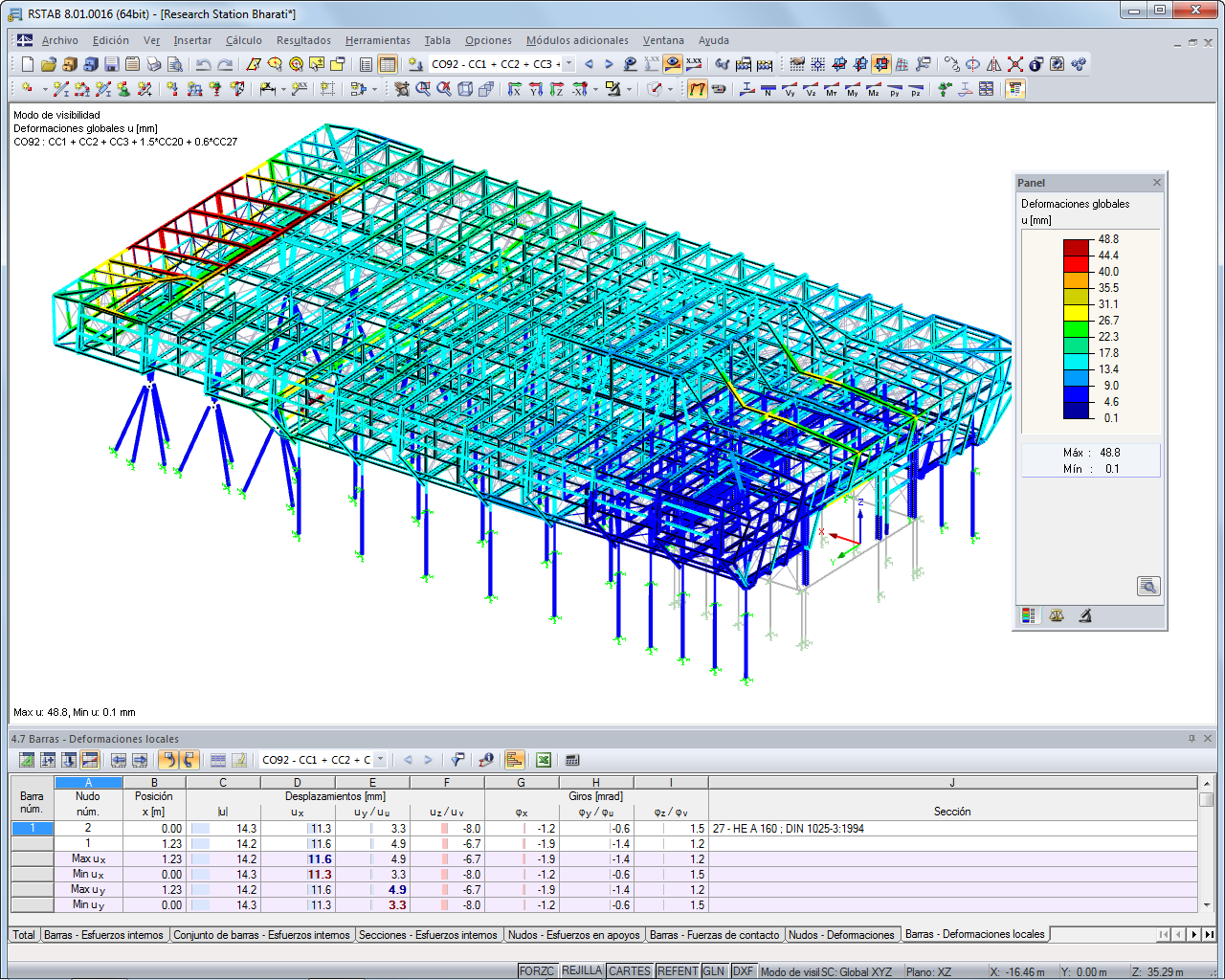
Task: Toggle the deformation display button
Action: point(698,89)
